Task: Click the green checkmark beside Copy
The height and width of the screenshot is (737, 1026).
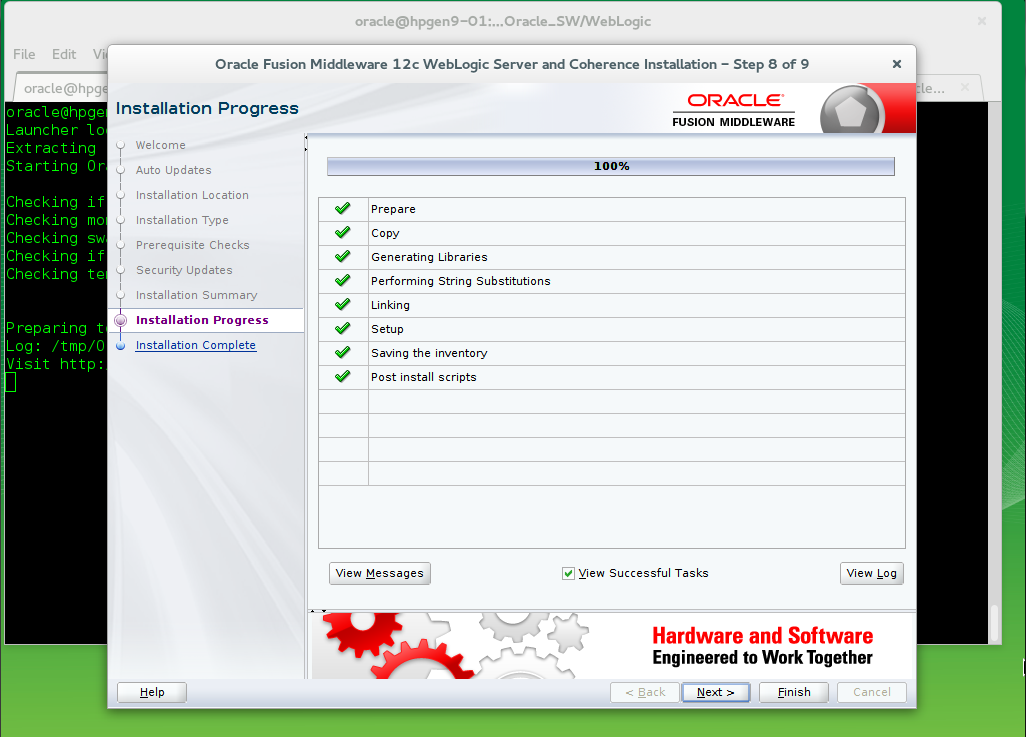Action: point(343,233)
